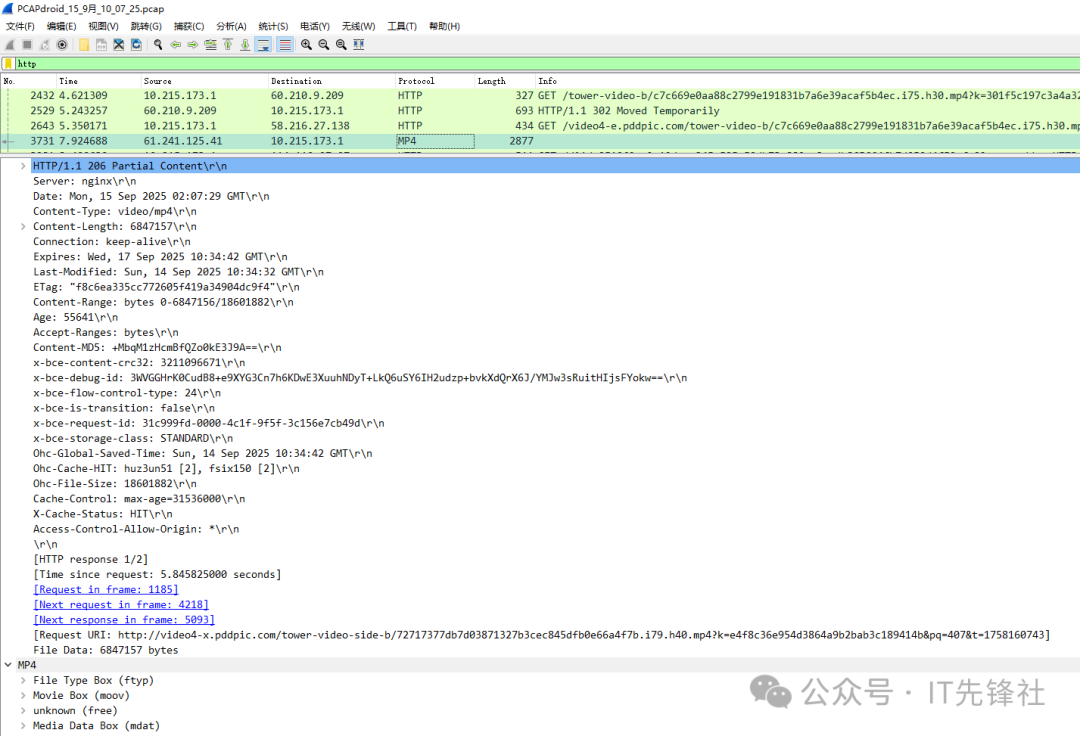Sort by the Source column header

pos(205,81)
